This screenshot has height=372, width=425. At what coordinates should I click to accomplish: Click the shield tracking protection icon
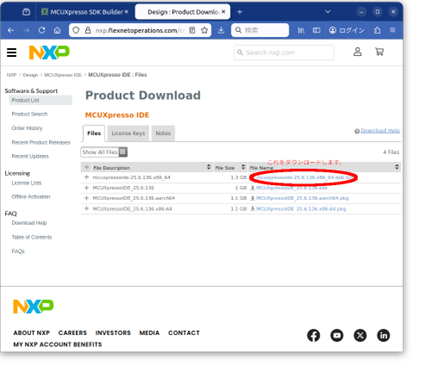[76, 30]
